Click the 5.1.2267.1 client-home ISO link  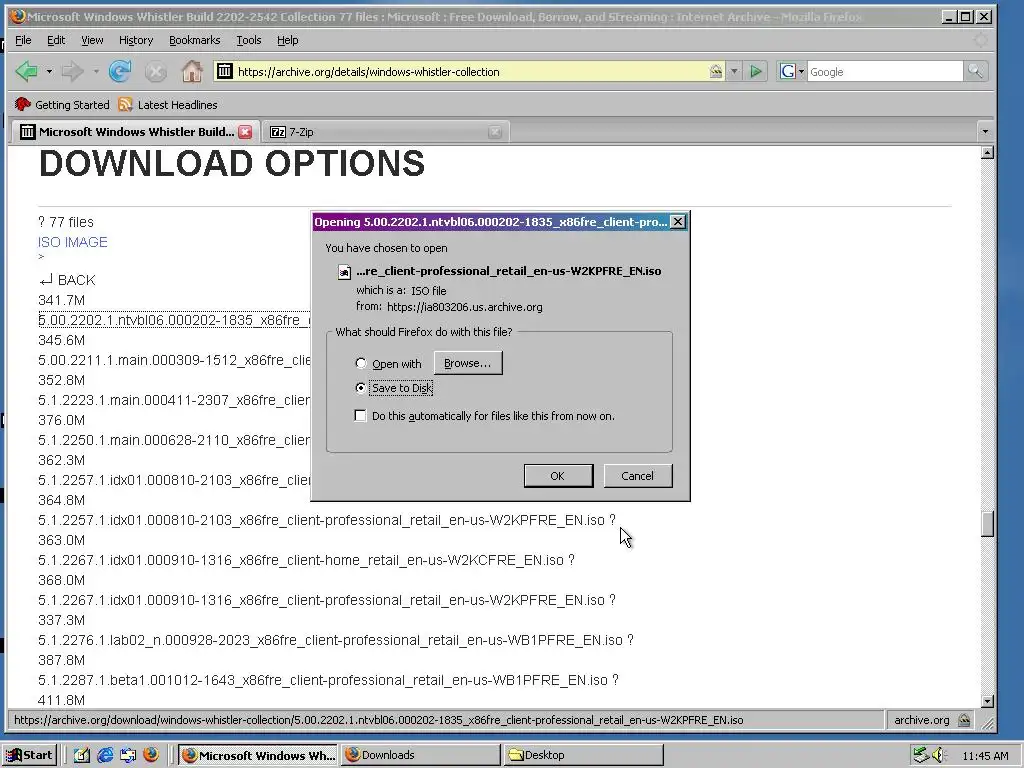click(x=300, y=560)
